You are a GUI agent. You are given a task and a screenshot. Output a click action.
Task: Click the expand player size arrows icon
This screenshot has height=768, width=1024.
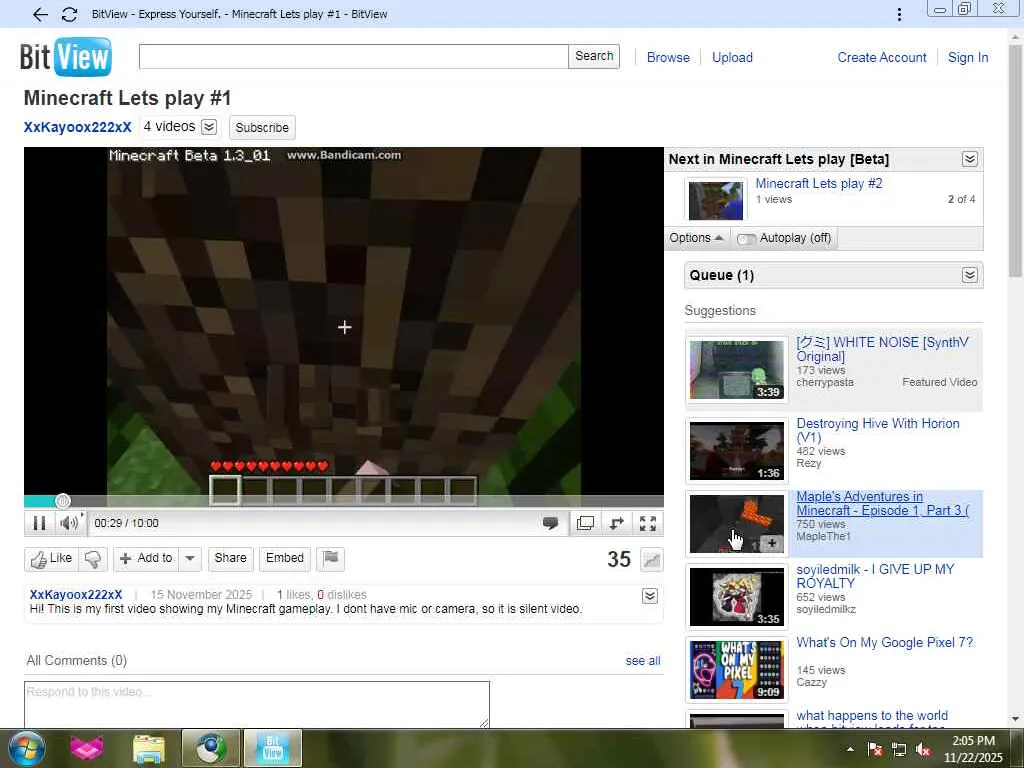pos(616,523)
